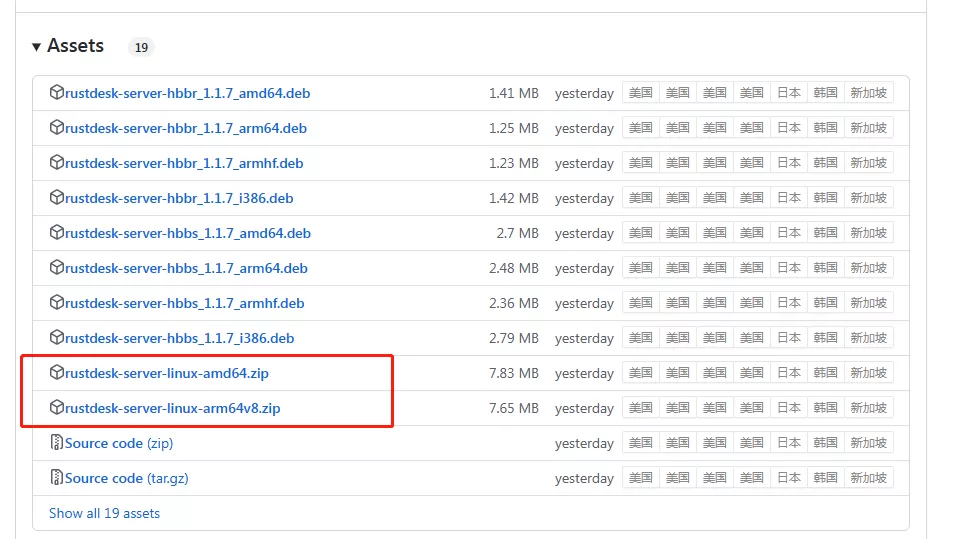Click 韩国 mirror for hbbs_1.1.7_armhf.deb
This screenshot has width=974, height=539.
826,302
